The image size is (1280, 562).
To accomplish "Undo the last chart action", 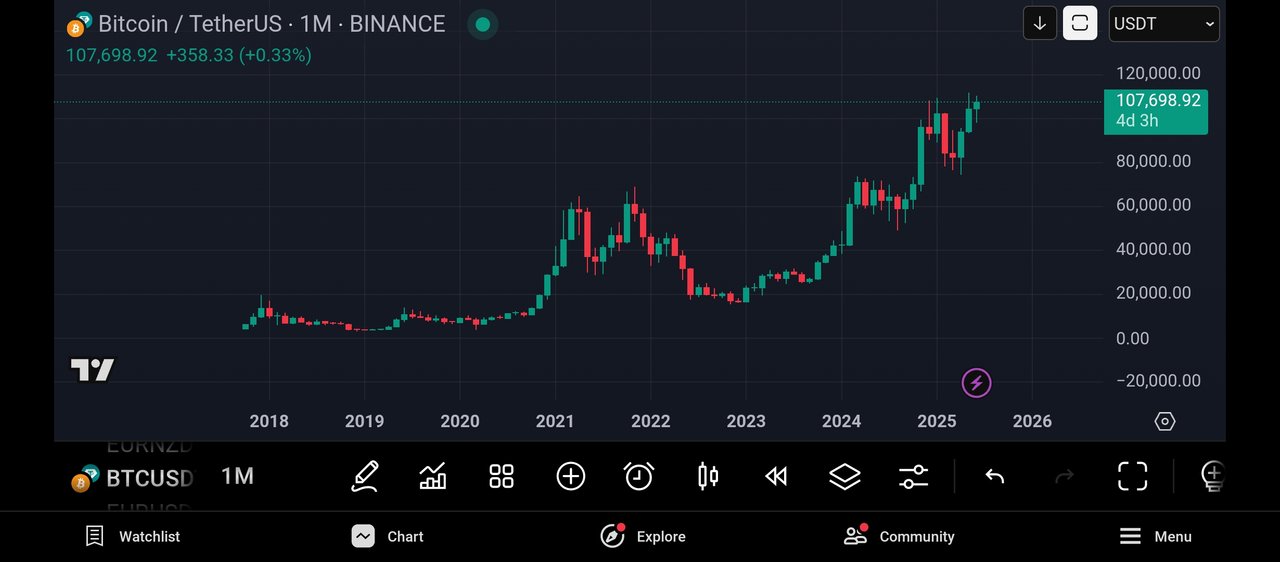I will tap(994, 476).
